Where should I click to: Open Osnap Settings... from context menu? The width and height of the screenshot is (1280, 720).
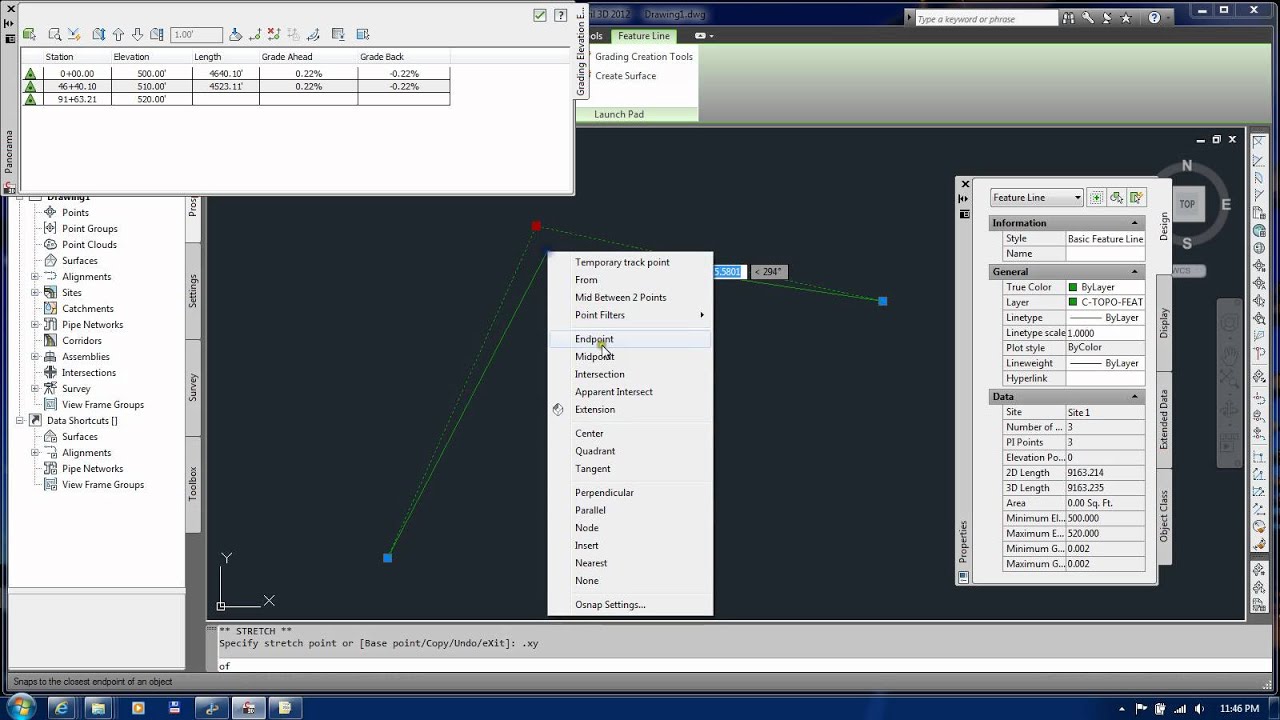(x=630, y=605)
